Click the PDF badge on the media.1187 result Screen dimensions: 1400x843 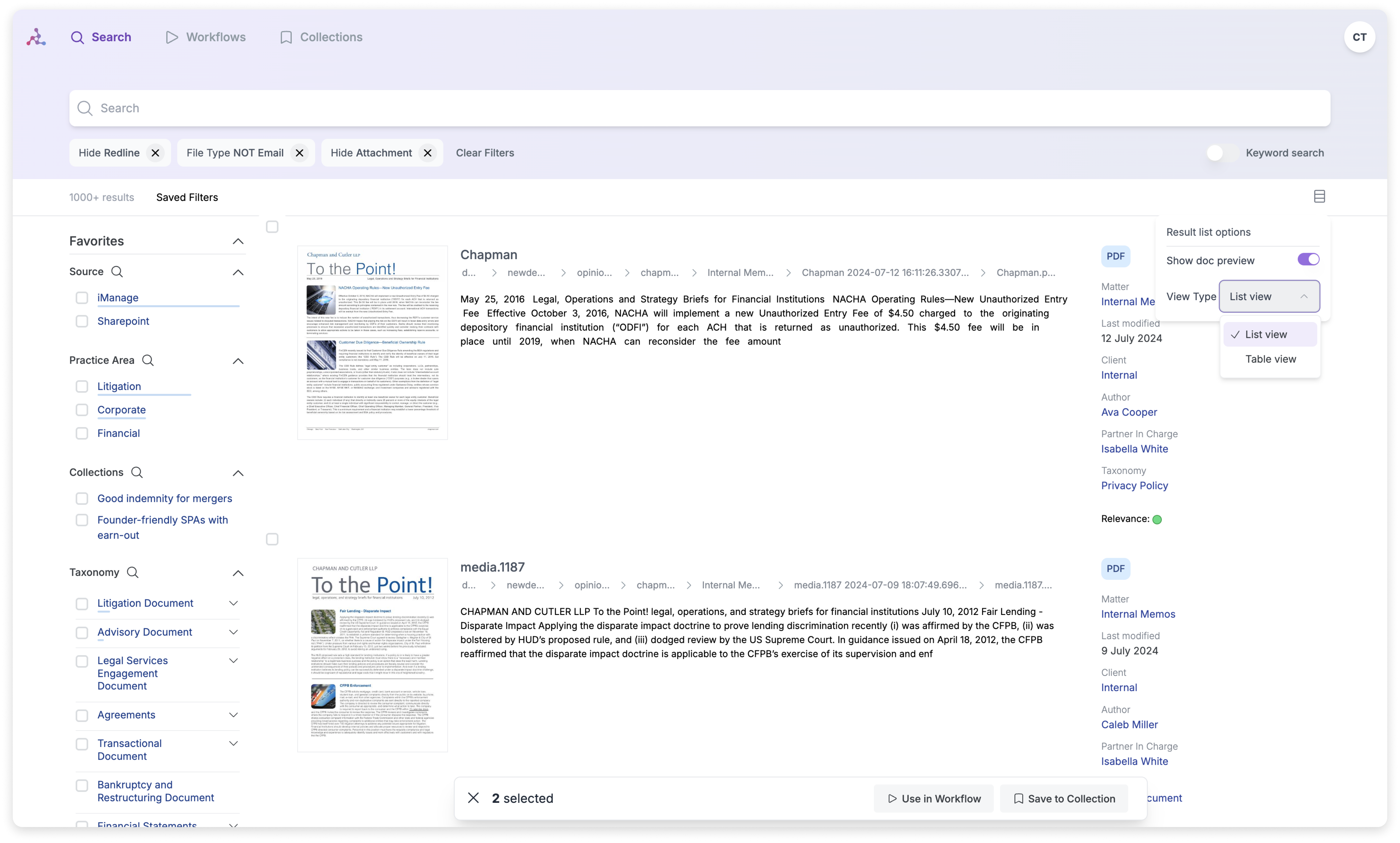click(x=1115, y=569)
